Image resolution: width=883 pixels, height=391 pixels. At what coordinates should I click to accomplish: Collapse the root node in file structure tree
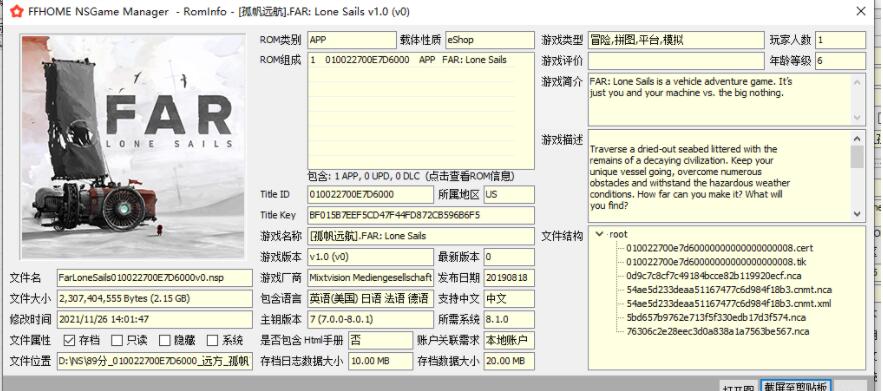(599, 234)
